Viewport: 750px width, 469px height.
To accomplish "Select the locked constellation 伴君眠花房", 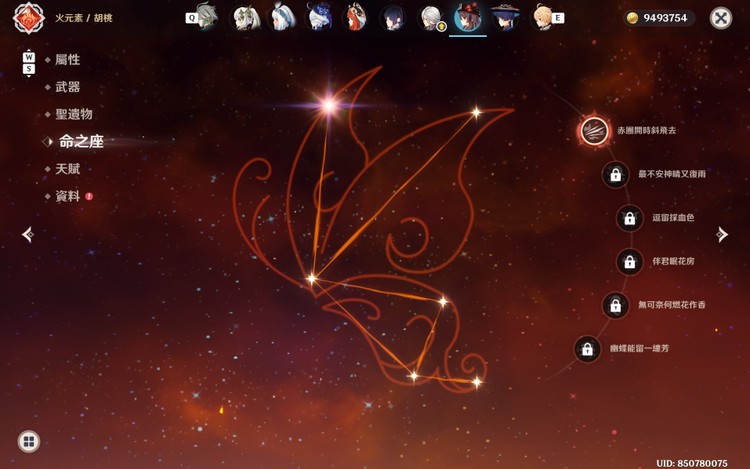I will tap(629, 262).
